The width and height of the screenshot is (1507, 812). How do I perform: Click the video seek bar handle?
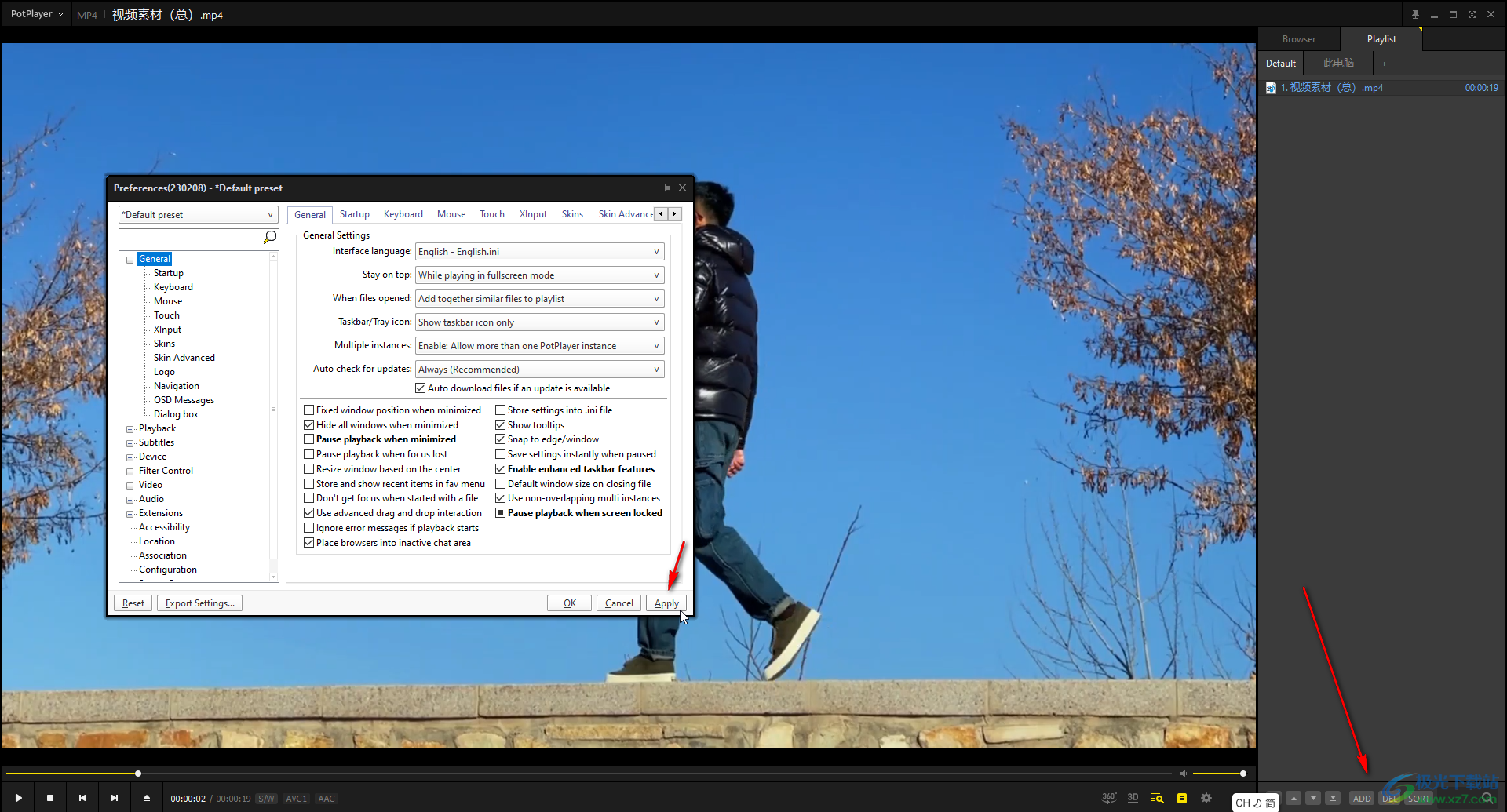tap(138, 774)
